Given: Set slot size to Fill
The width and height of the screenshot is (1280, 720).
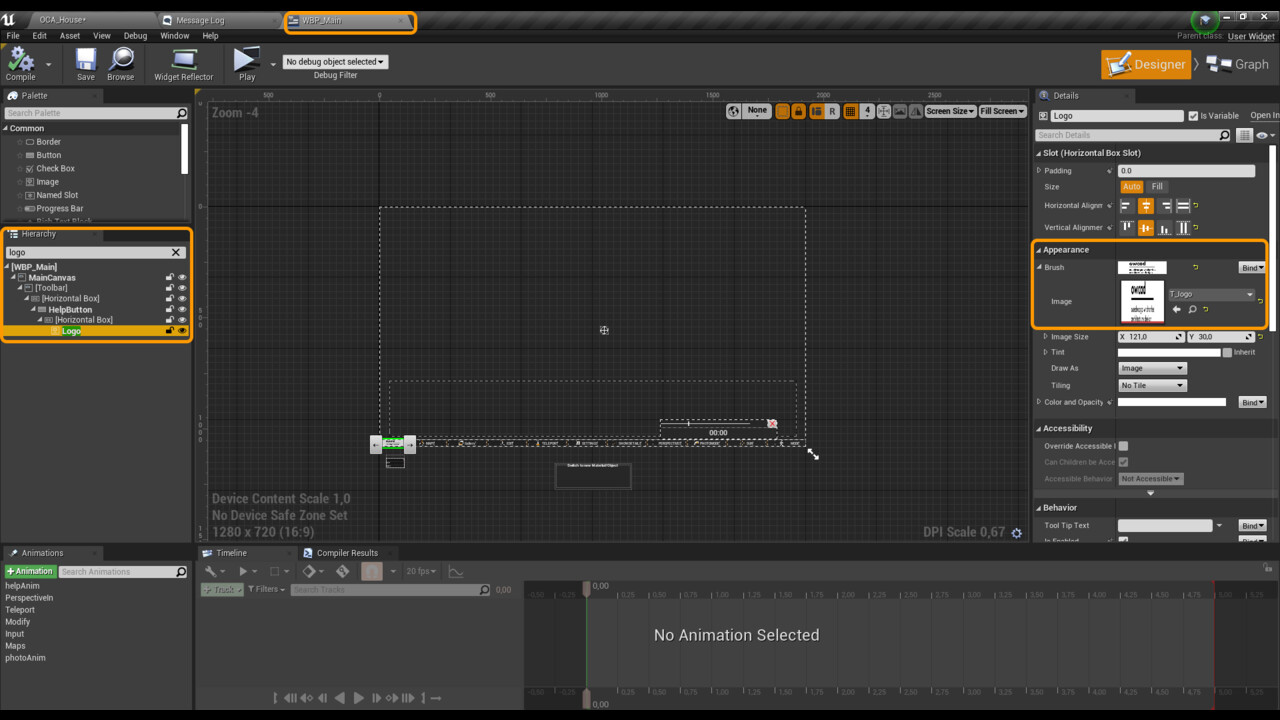Looking at the screenshot, I should [x=1157, y=187].
